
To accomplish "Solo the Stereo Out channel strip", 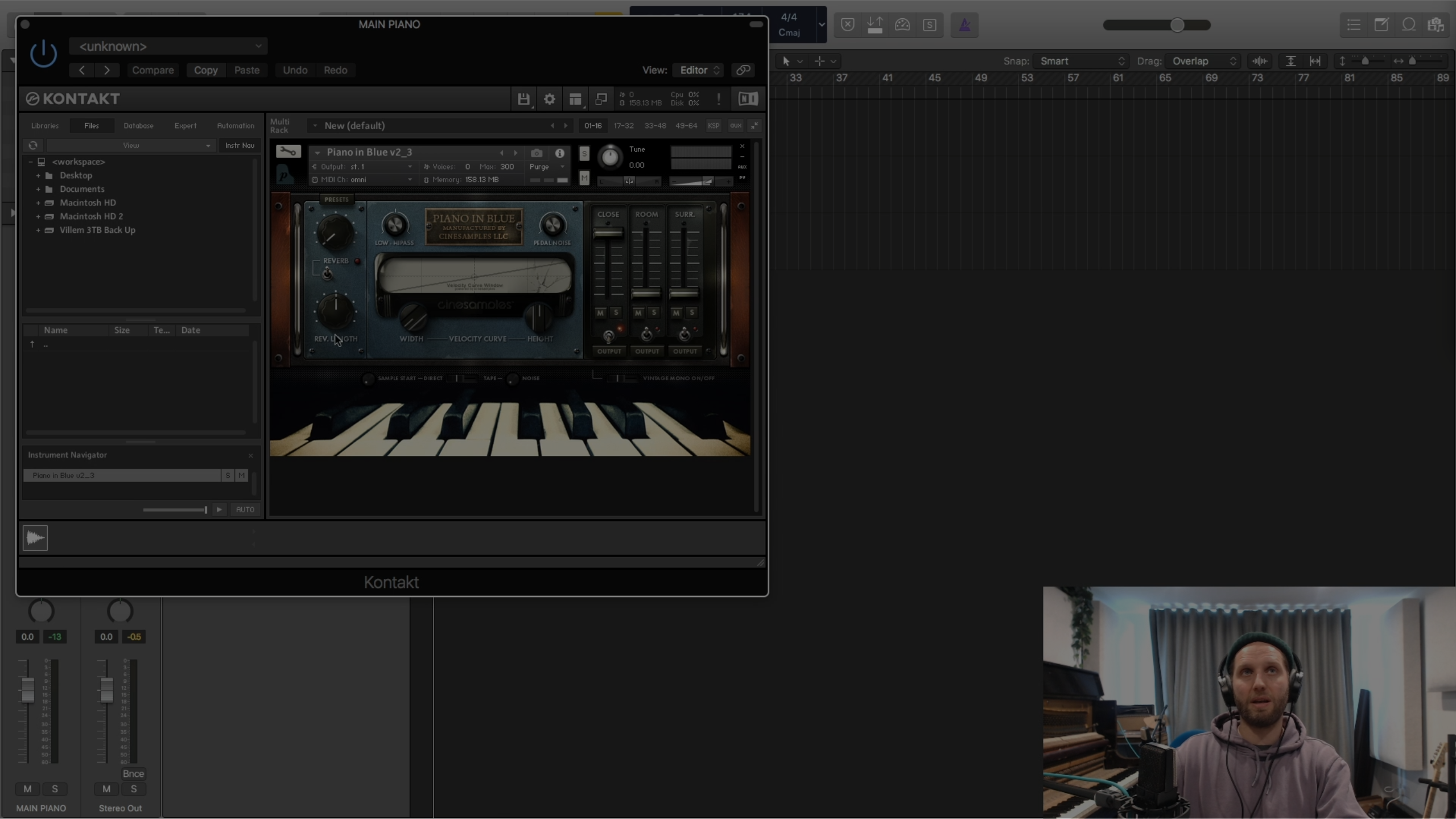I will (x=134, y=789).
